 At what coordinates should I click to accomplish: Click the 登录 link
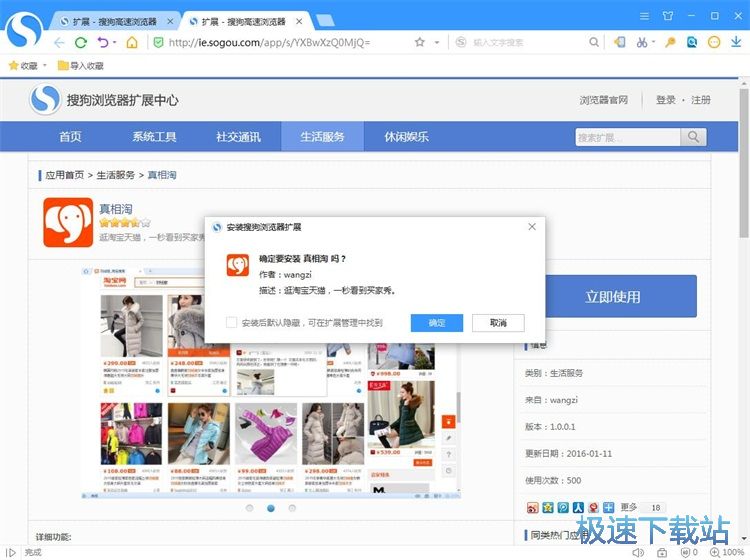[665, 100]
